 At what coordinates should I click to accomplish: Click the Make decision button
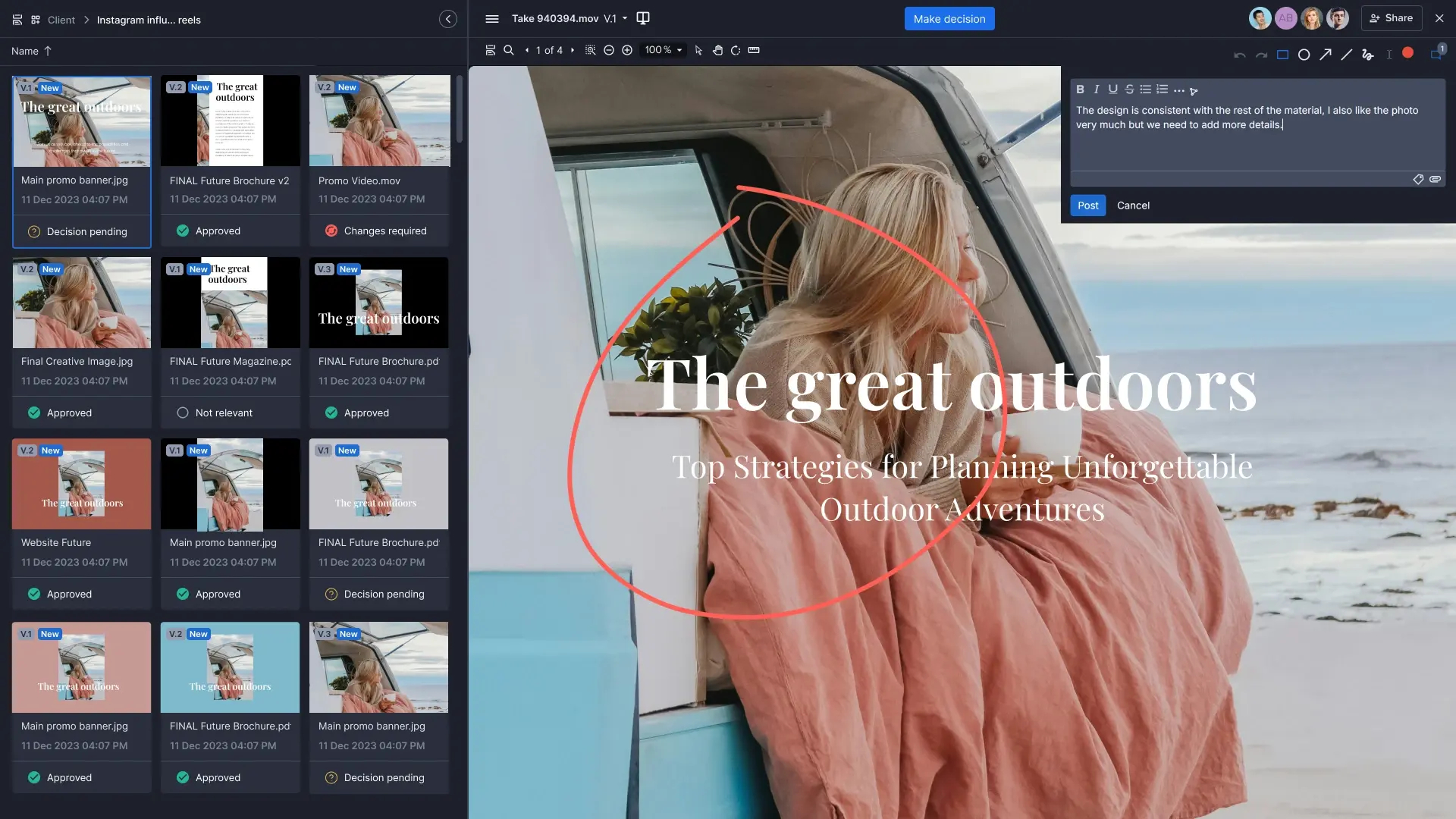pos(949,18)
